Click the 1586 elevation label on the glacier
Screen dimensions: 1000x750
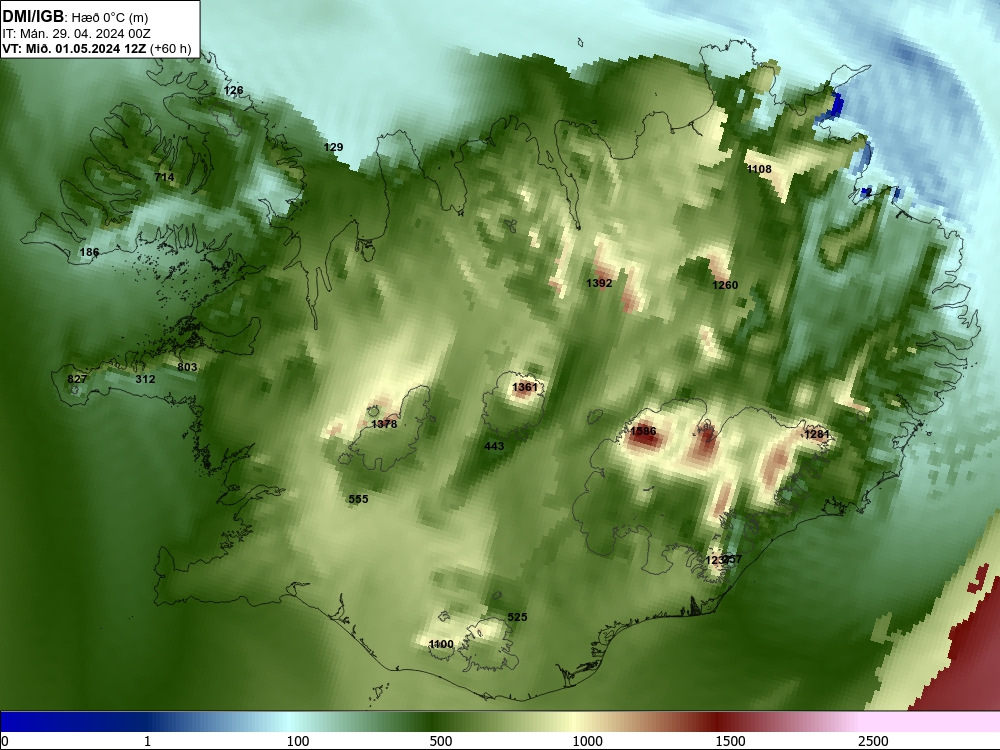click(x=643, y=431)
